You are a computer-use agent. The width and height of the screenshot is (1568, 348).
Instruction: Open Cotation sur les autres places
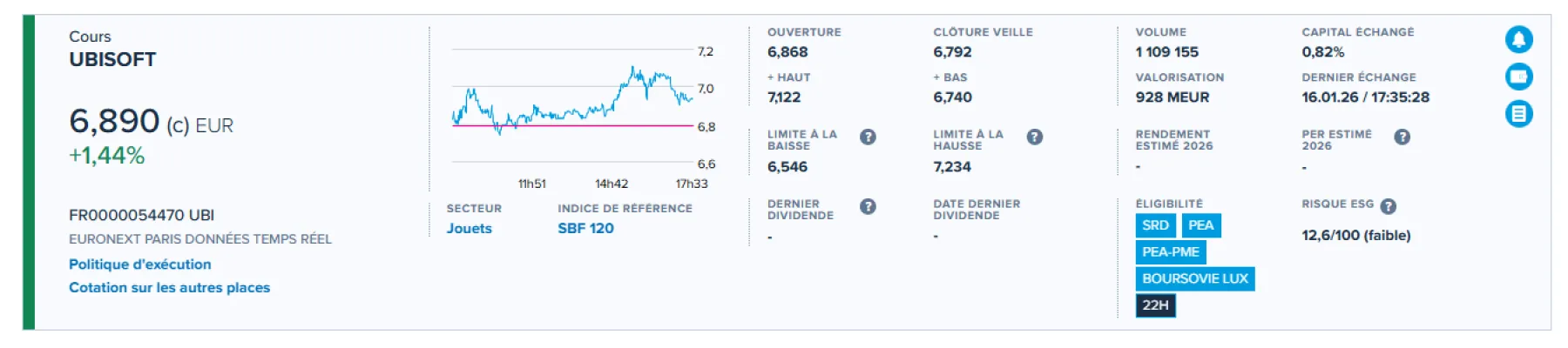pyautogui.click(x=169, y=287)
